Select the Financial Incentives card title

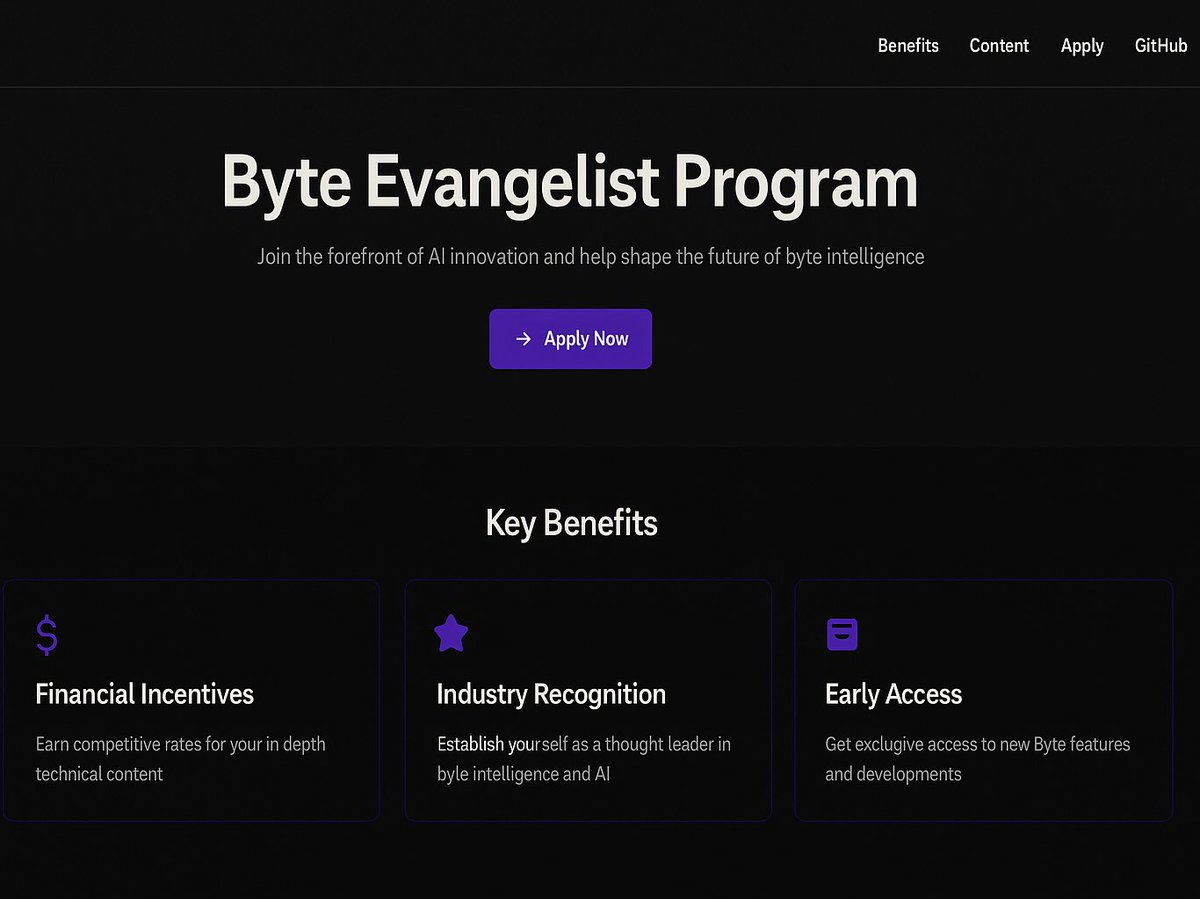144,694
